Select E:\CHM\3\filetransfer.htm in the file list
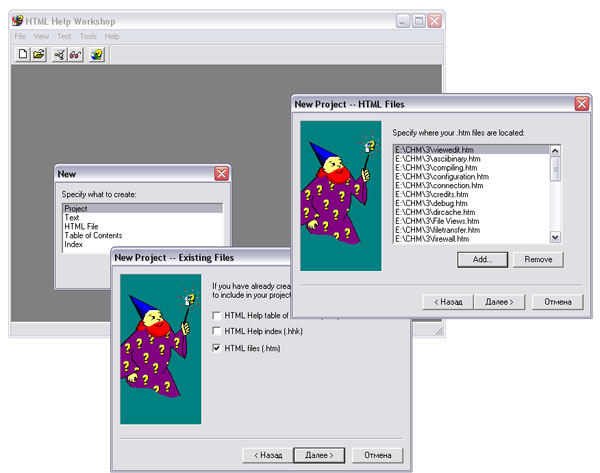600x473 pixels. click(x=472, y=230)
